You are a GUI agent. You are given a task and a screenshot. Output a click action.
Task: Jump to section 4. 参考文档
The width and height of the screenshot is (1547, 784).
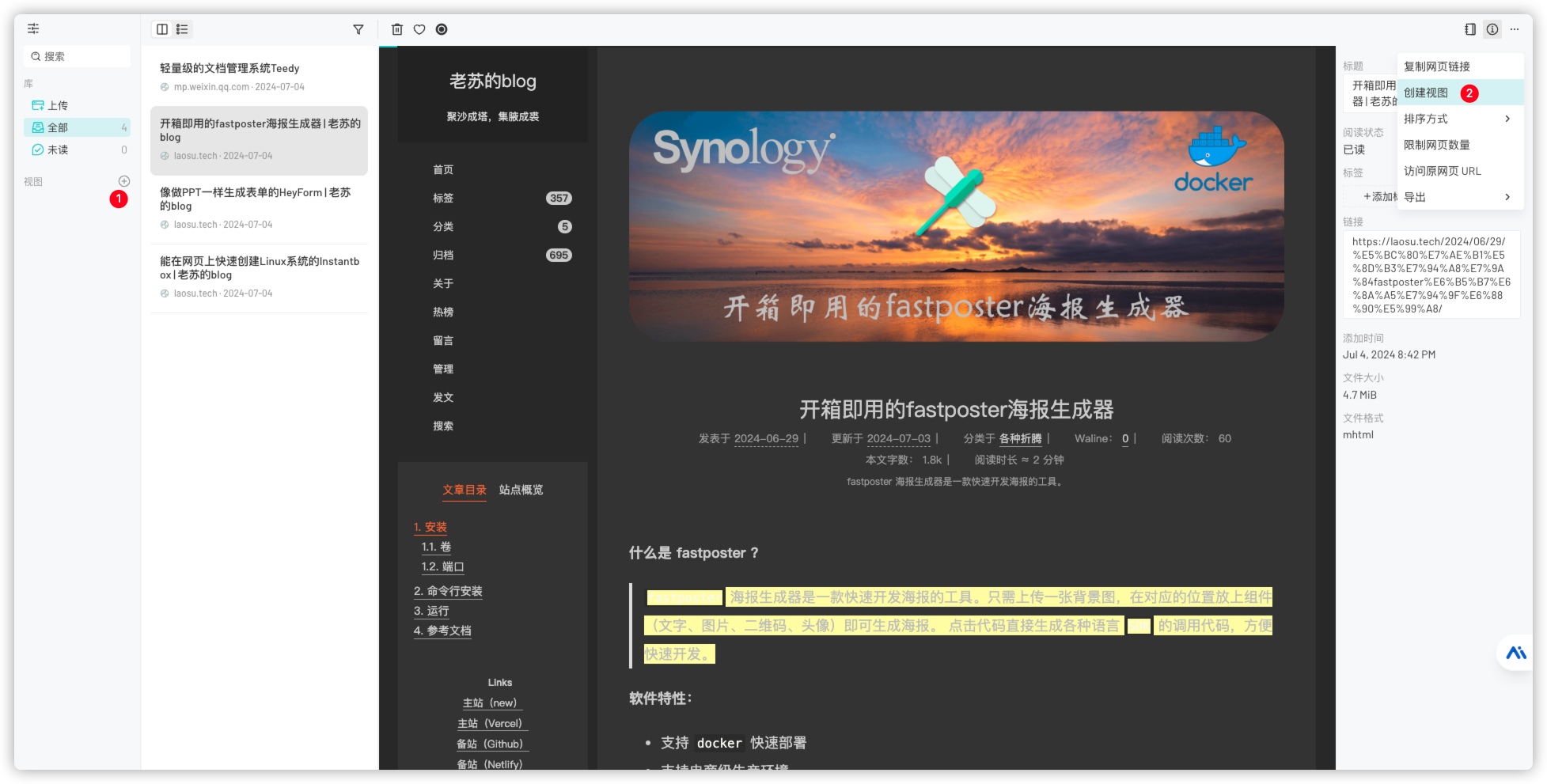click(442, 631)
